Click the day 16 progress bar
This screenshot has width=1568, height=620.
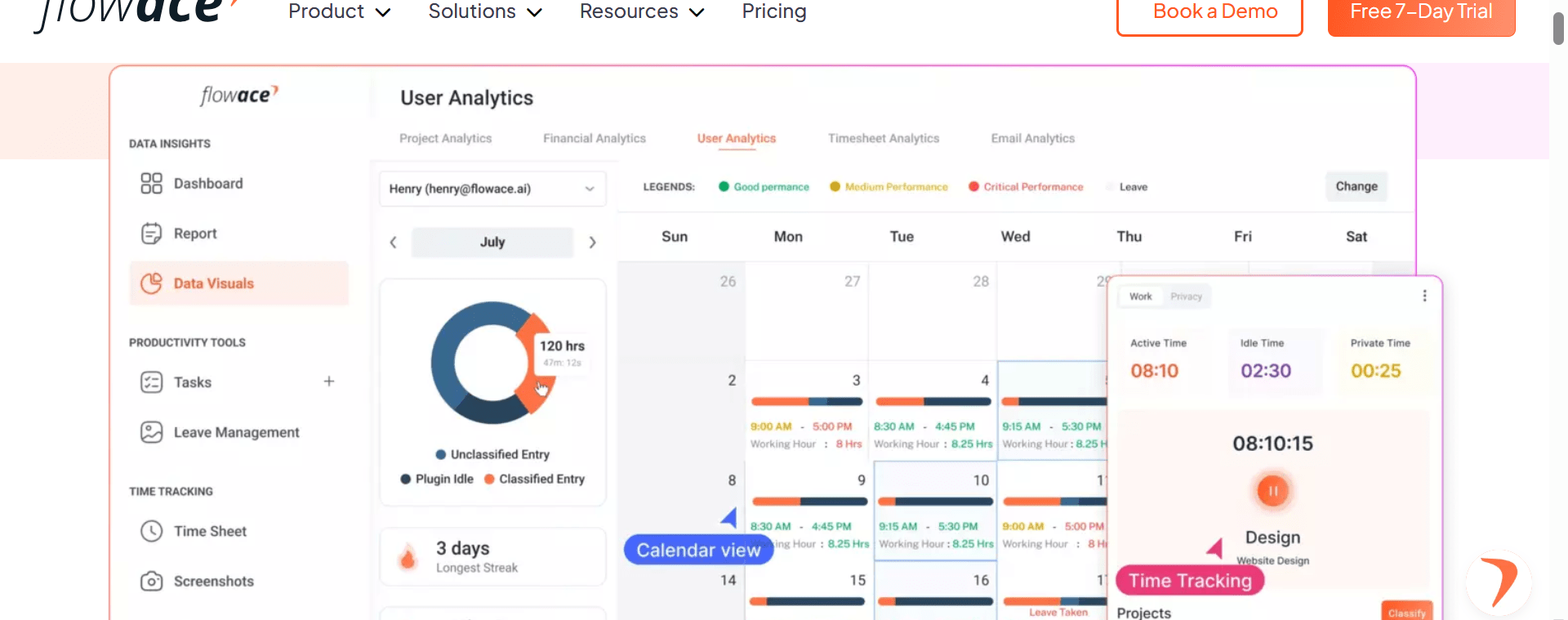pos(935,601)
